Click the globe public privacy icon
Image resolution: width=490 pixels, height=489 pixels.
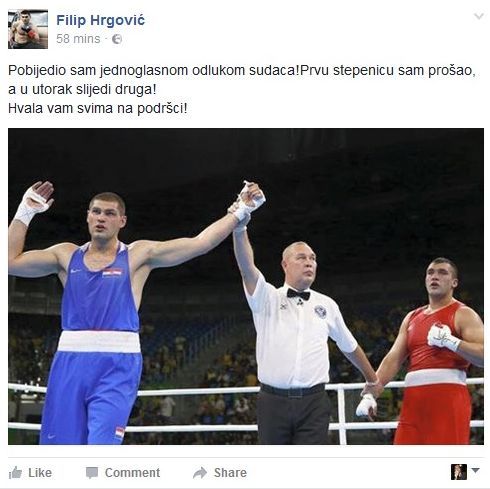click(117, 39)
